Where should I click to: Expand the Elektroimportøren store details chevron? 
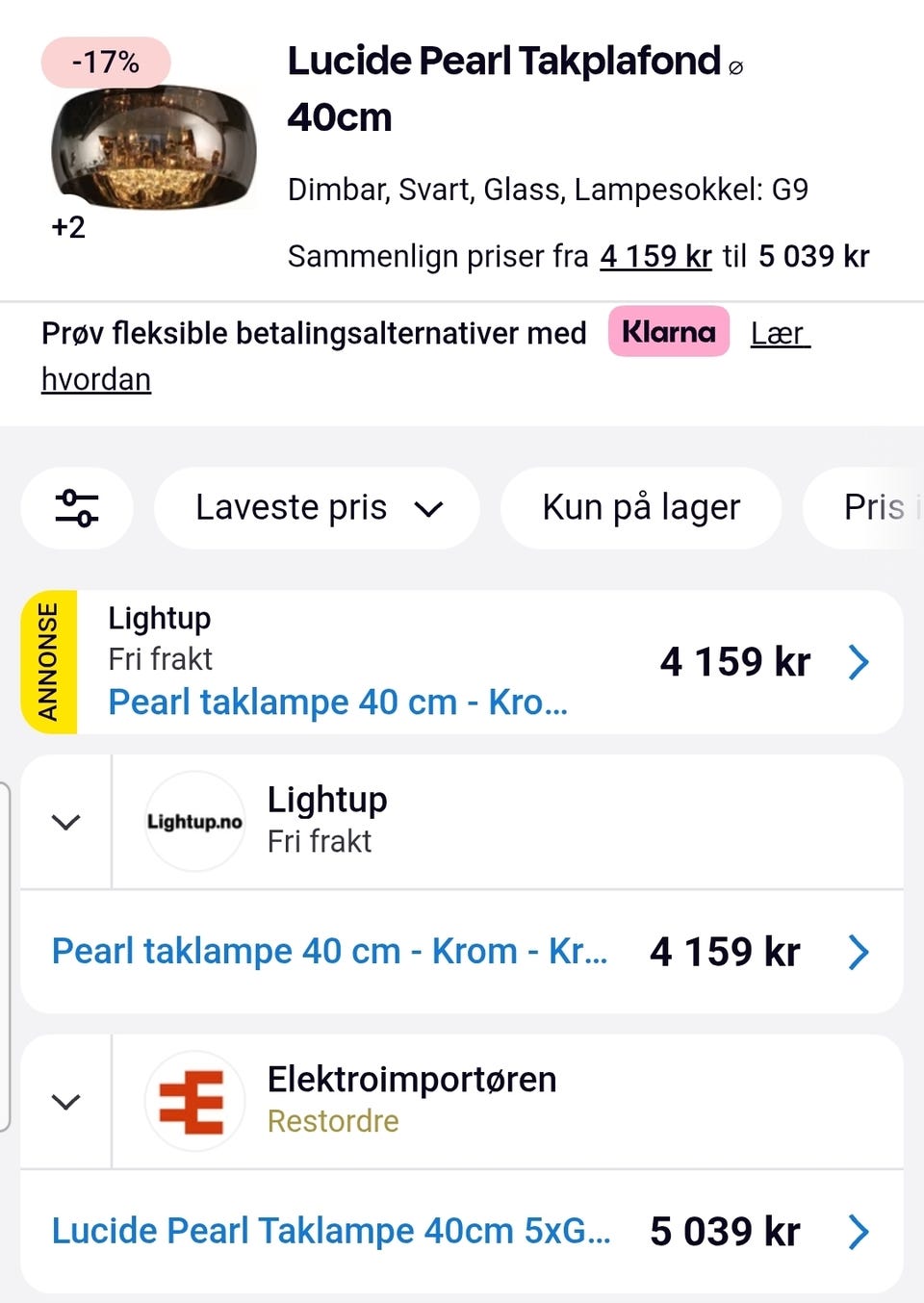[65, 1102]
